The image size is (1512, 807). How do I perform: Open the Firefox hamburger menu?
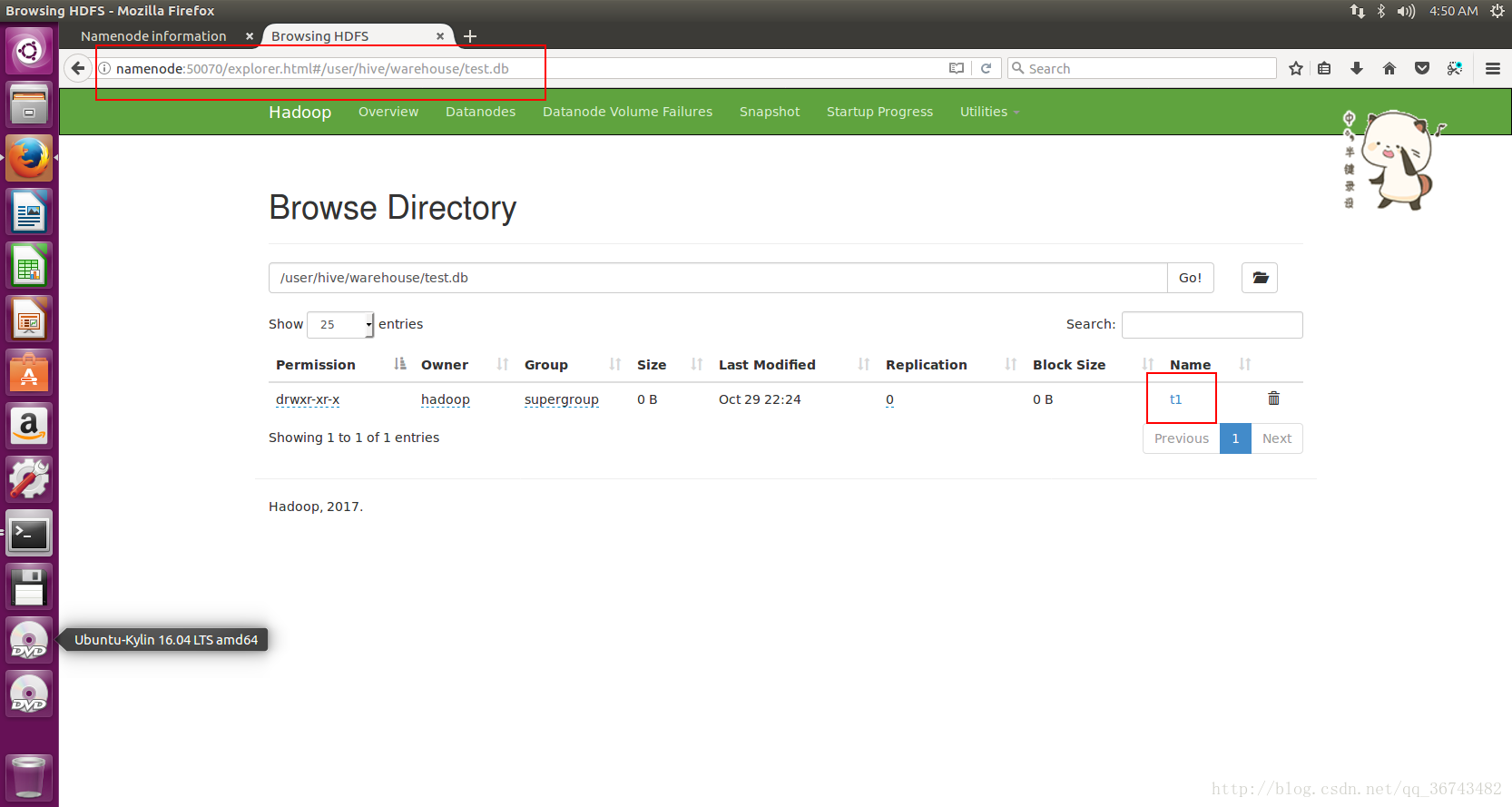(x=1493, y=68)
